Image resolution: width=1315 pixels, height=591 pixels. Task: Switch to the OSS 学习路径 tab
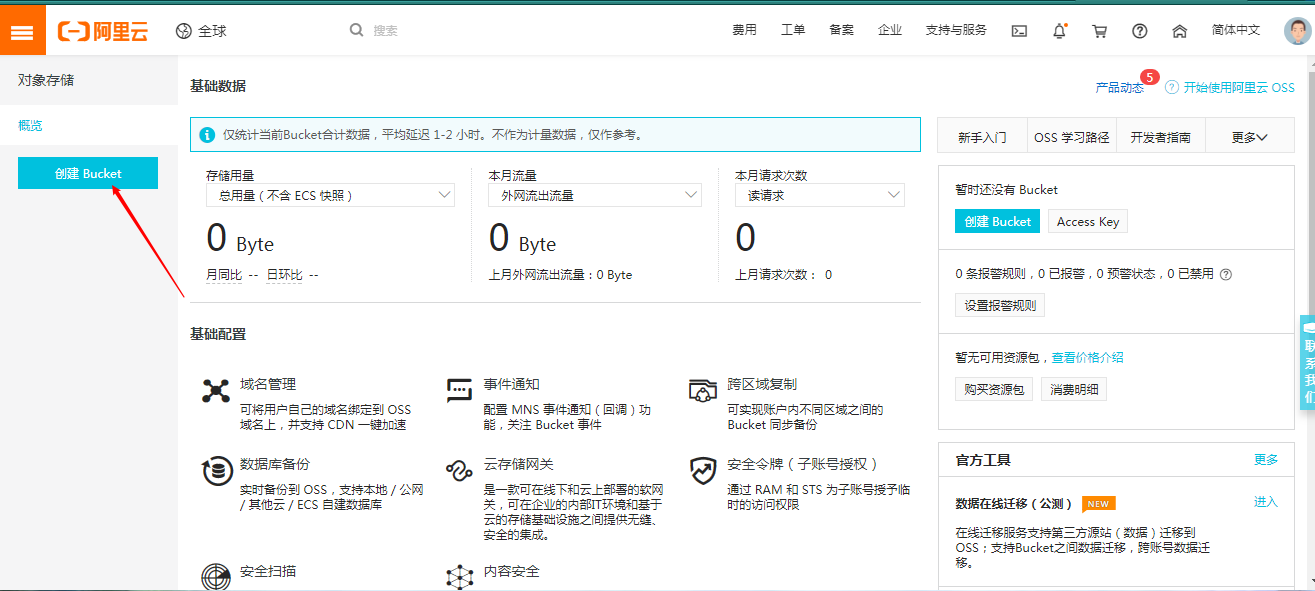tap(1072, 137)
